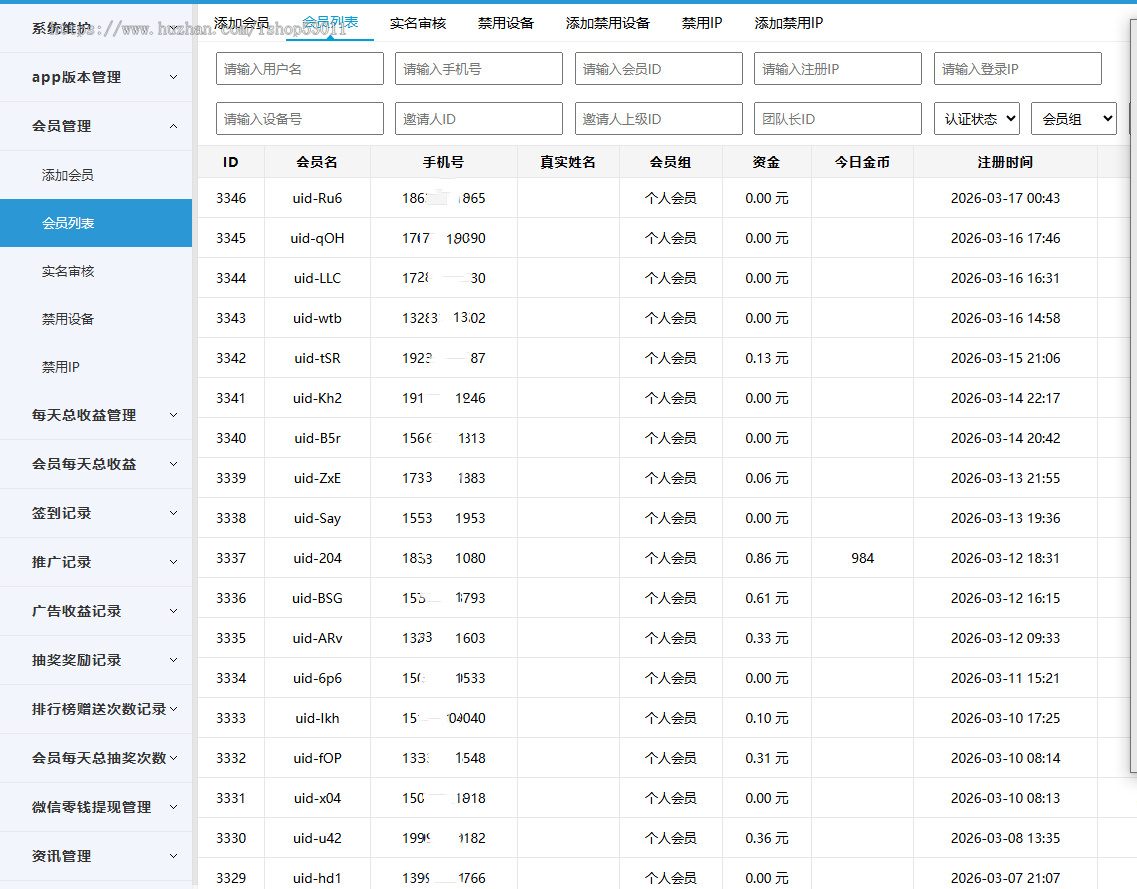Screen dimensions: 1137x889
Task: Focus the 请输入登录IP search field
Action: click(x=1017, y=69)
